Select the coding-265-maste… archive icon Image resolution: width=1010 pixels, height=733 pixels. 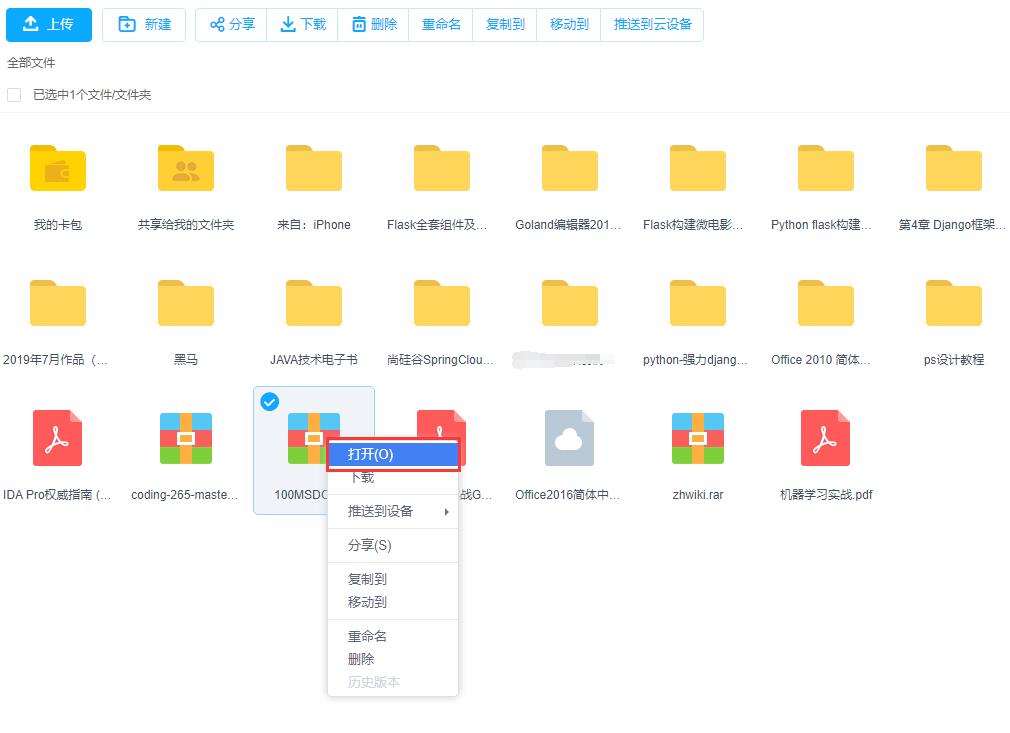[x=186, y=439]
